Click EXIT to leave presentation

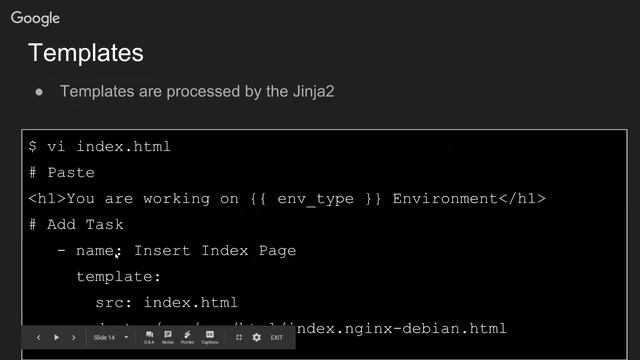point(277,338)
